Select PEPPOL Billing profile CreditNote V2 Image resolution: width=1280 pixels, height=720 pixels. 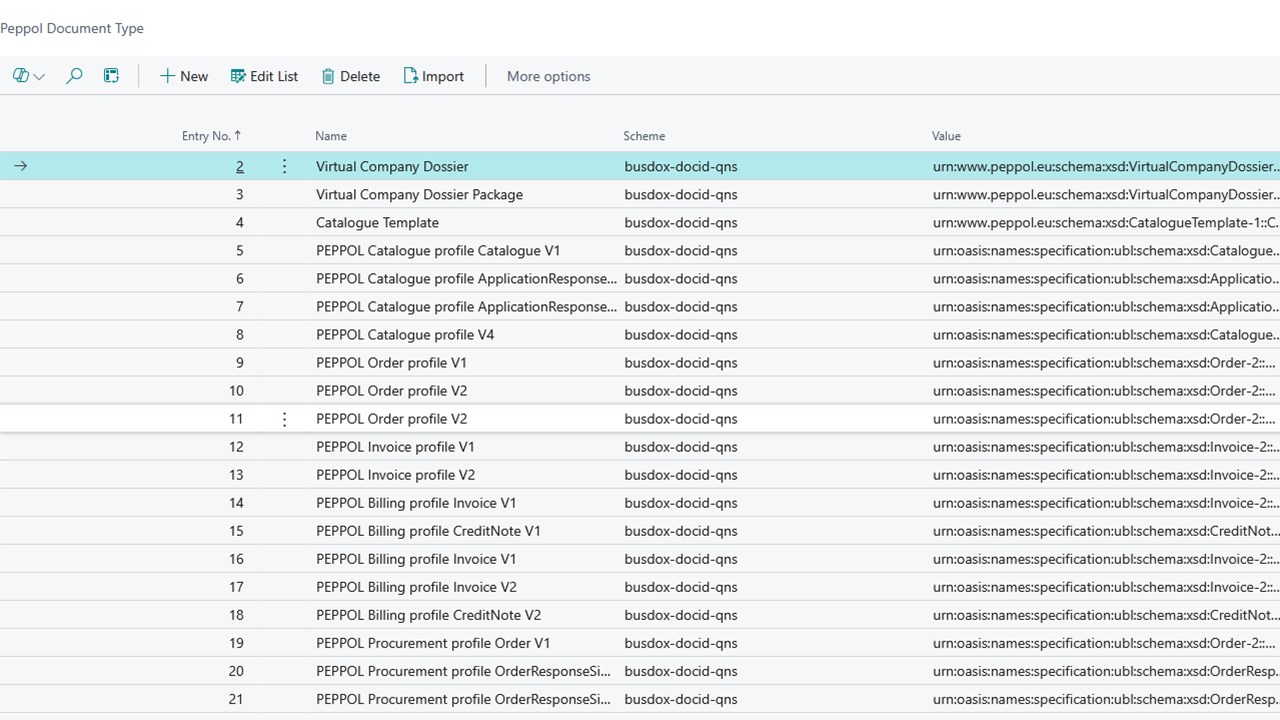pos(428,615)
